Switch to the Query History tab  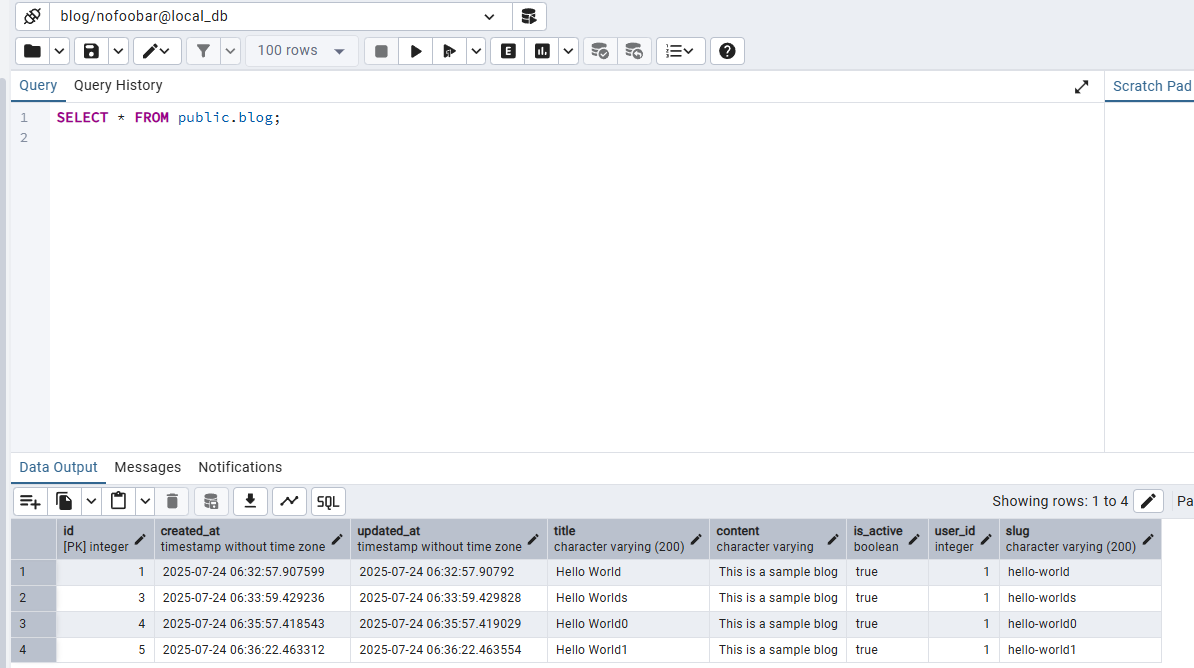(x=118, y=85)
